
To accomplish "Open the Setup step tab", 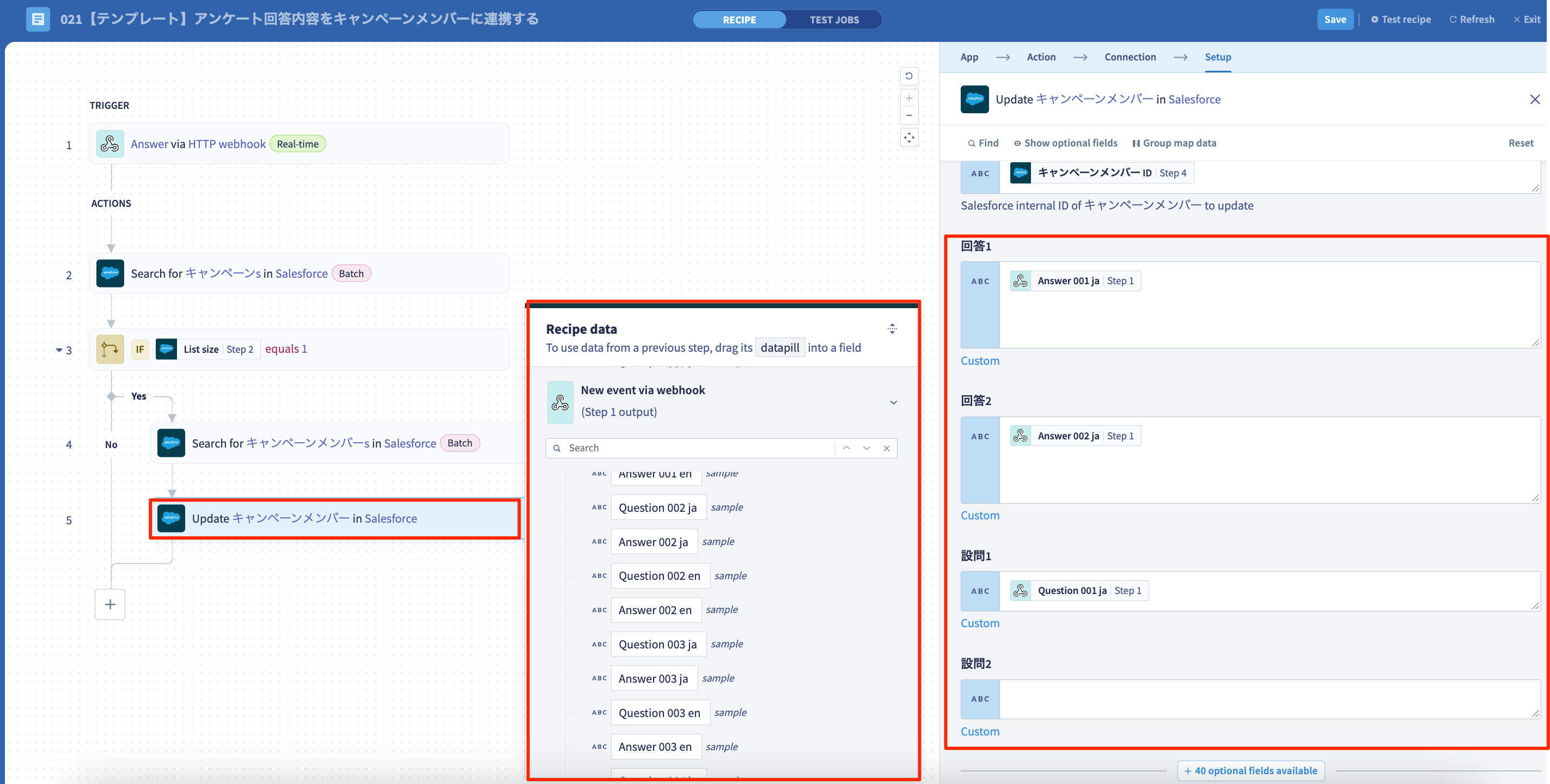I will pyautogui.click(x=1217, y=57).
